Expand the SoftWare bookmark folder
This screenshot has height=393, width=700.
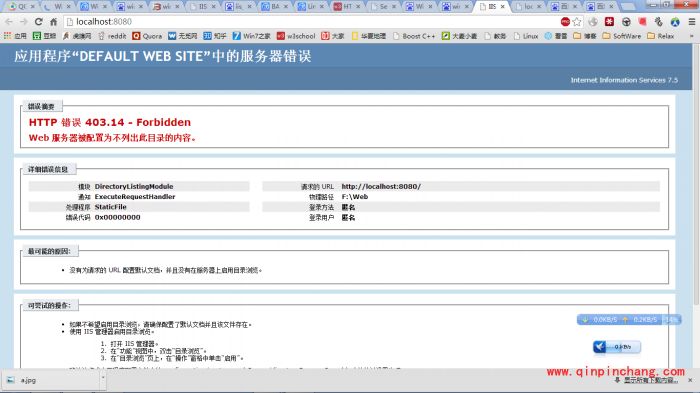(621, 36)
